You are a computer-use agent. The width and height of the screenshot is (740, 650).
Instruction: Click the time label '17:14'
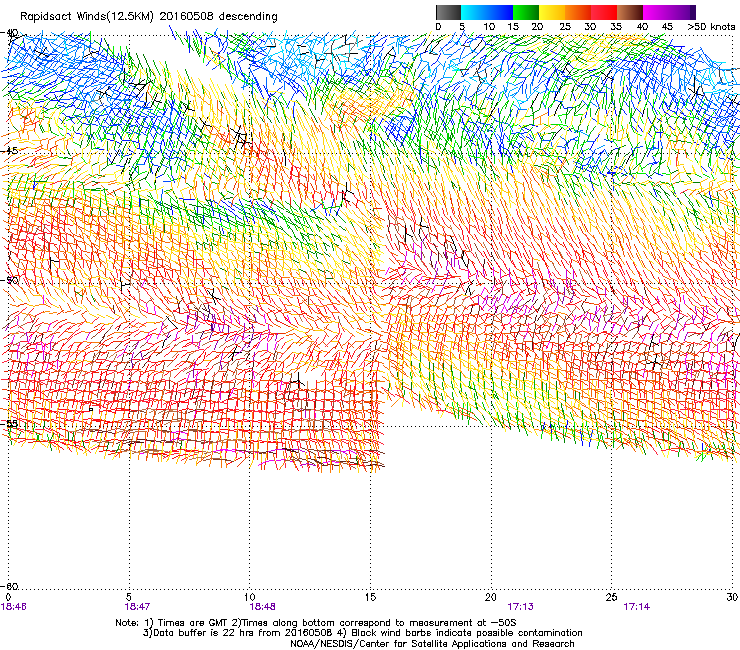[637, 607]
